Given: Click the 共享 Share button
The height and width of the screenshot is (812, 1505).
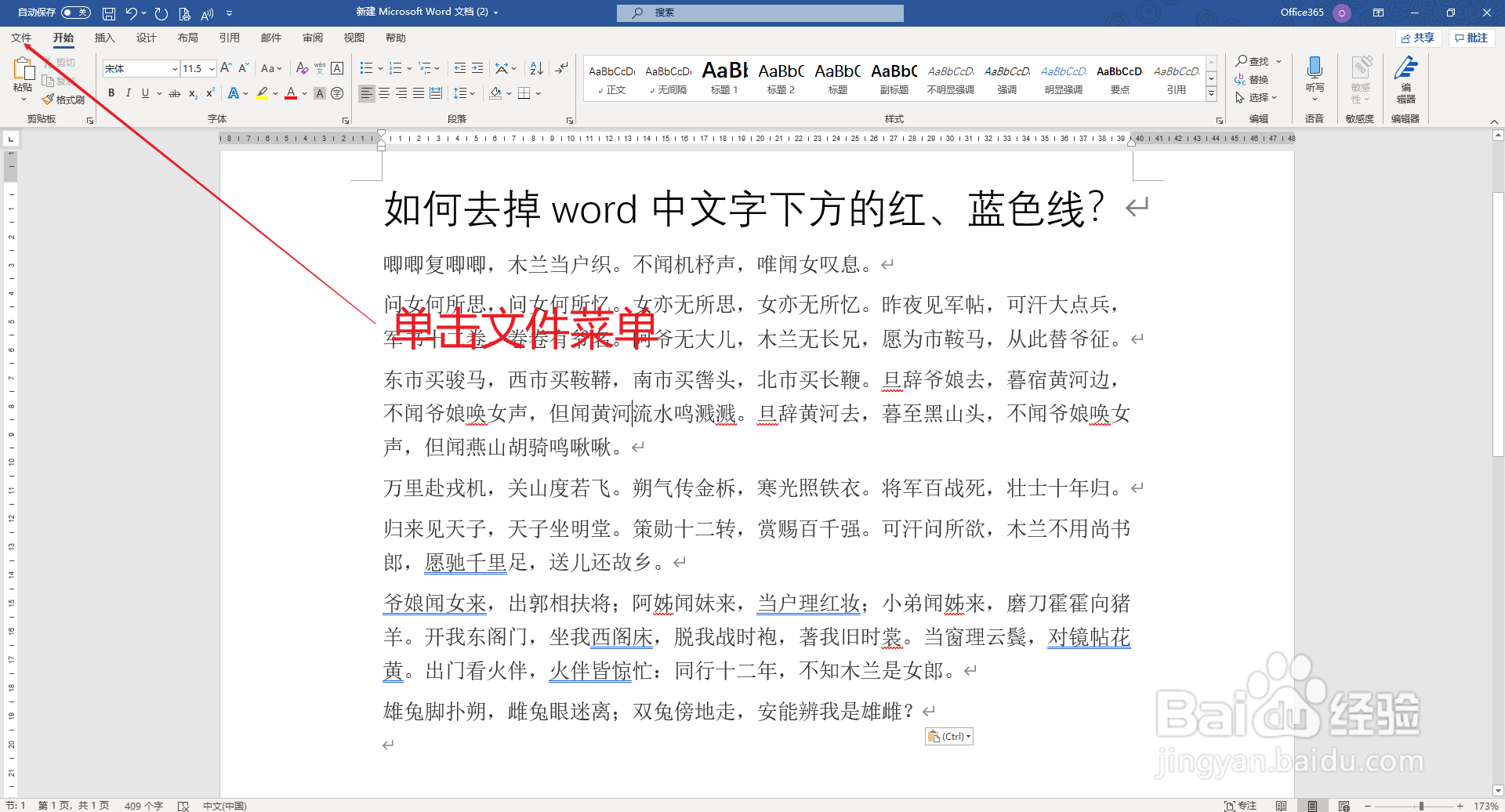Looking at the screenshot, I should [x=1418, y=37].
